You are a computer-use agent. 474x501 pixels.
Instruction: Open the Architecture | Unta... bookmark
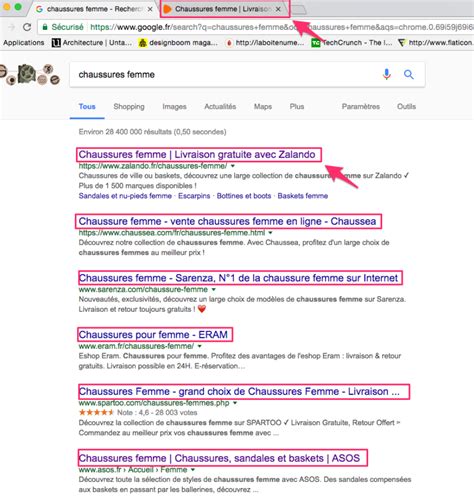[x=92, y=43]
